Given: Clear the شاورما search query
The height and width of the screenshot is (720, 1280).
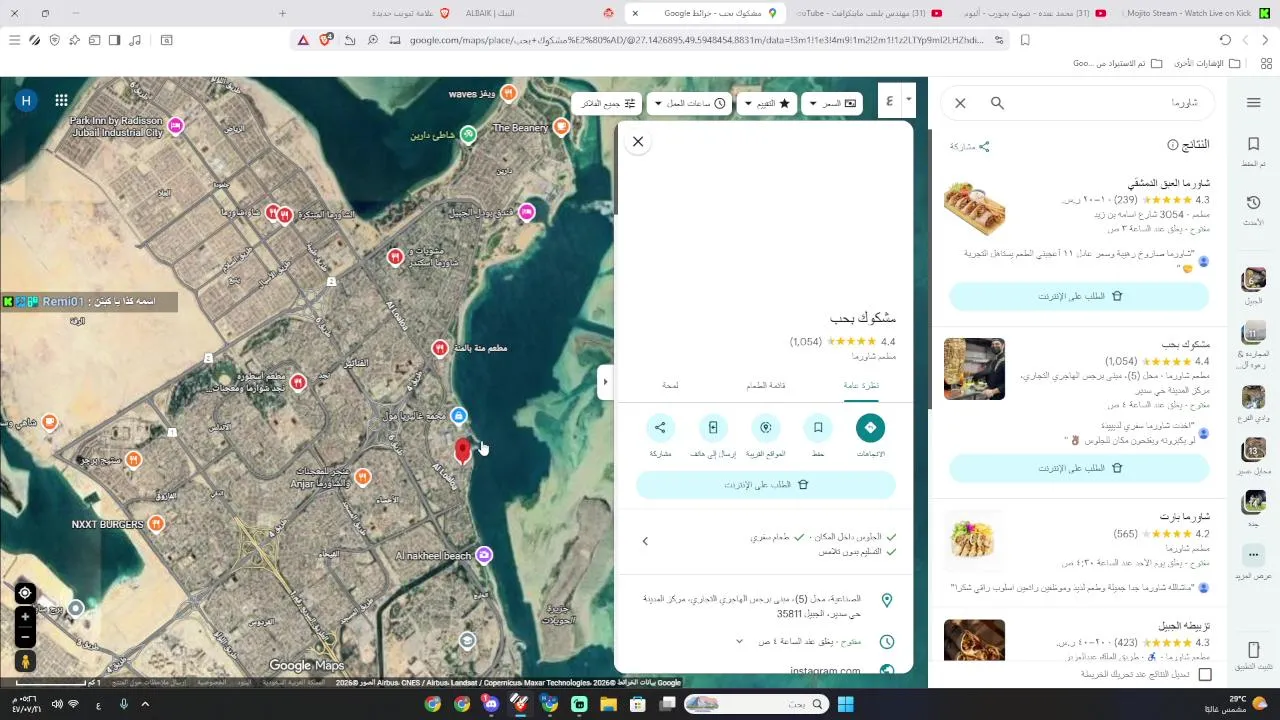Looking at the screenshot, I should (960, 103).
